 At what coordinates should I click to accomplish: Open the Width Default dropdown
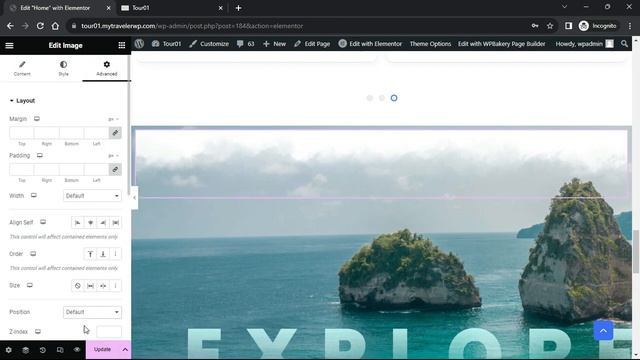click(x=92, y=196)
